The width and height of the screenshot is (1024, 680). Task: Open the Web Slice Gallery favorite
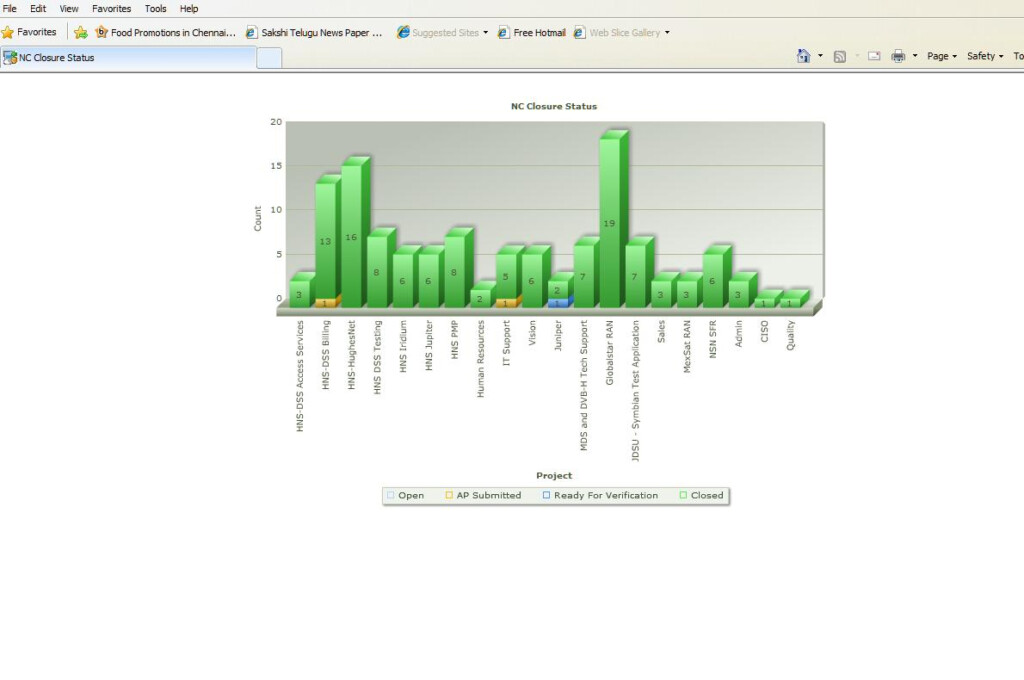coord(624,32)
